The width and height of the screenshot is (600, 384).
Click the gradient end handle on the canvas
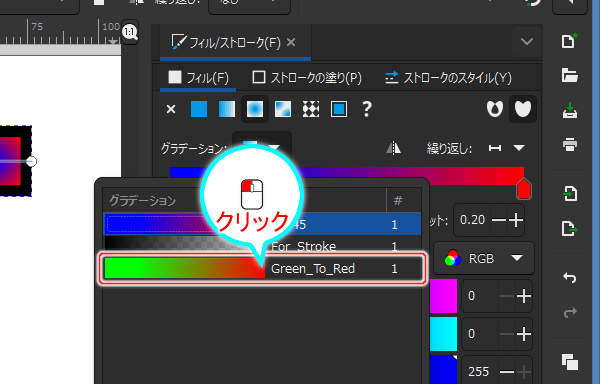coord(32,161)
